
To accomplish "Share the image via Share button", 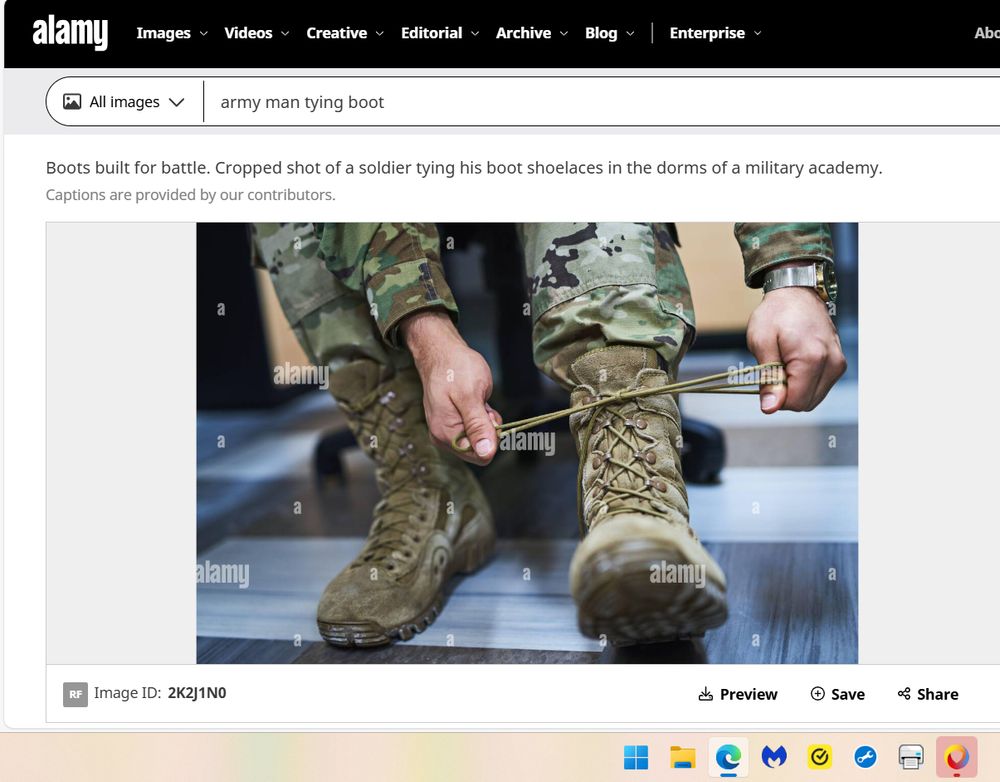I will tap(928, 694).
